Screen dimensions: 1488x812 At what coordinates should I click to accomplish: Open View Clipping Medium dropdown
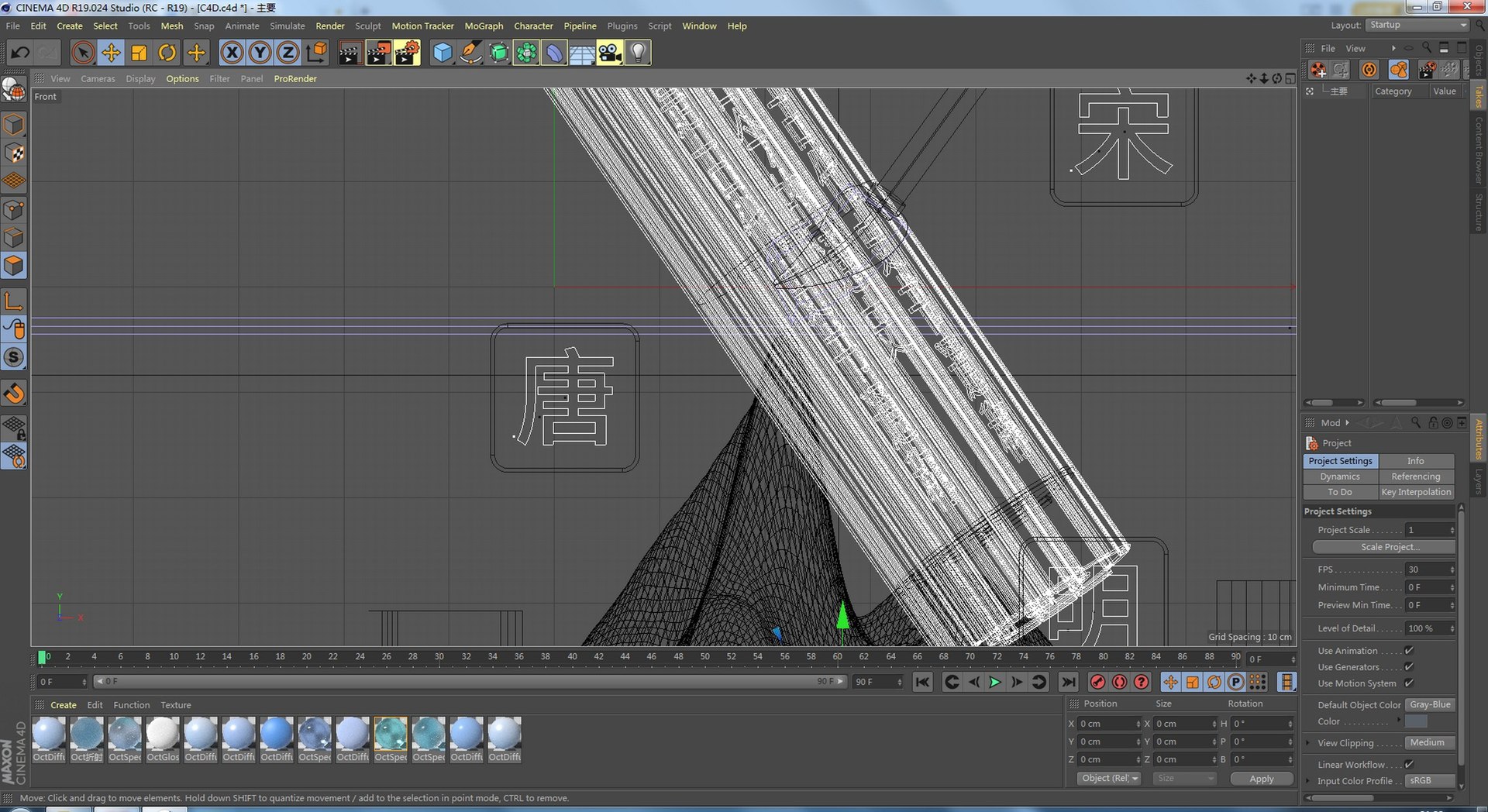pos(1430,743)
